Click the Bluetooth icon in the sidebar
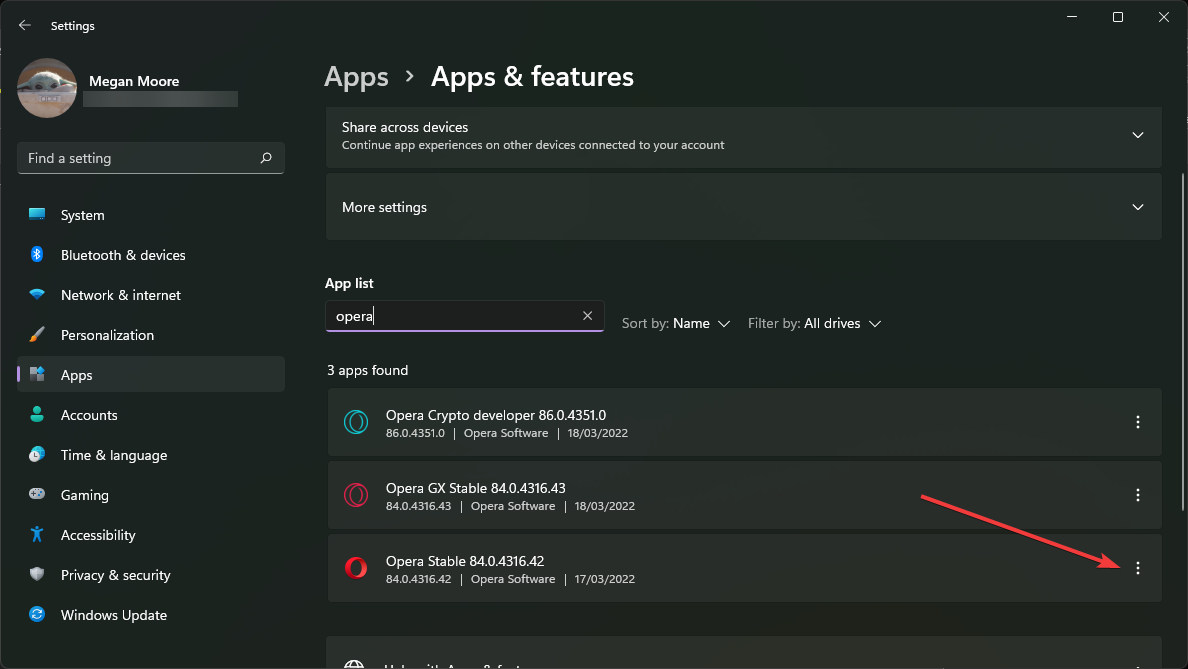 click(x=36, y=255)
